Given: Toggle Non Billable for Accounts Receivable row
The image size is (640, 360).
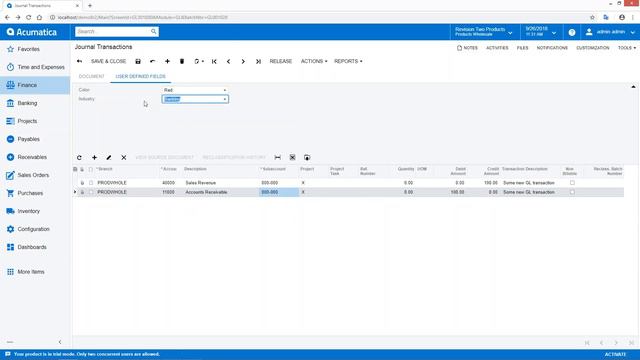Looking at the screenshot, I should 572,192.
